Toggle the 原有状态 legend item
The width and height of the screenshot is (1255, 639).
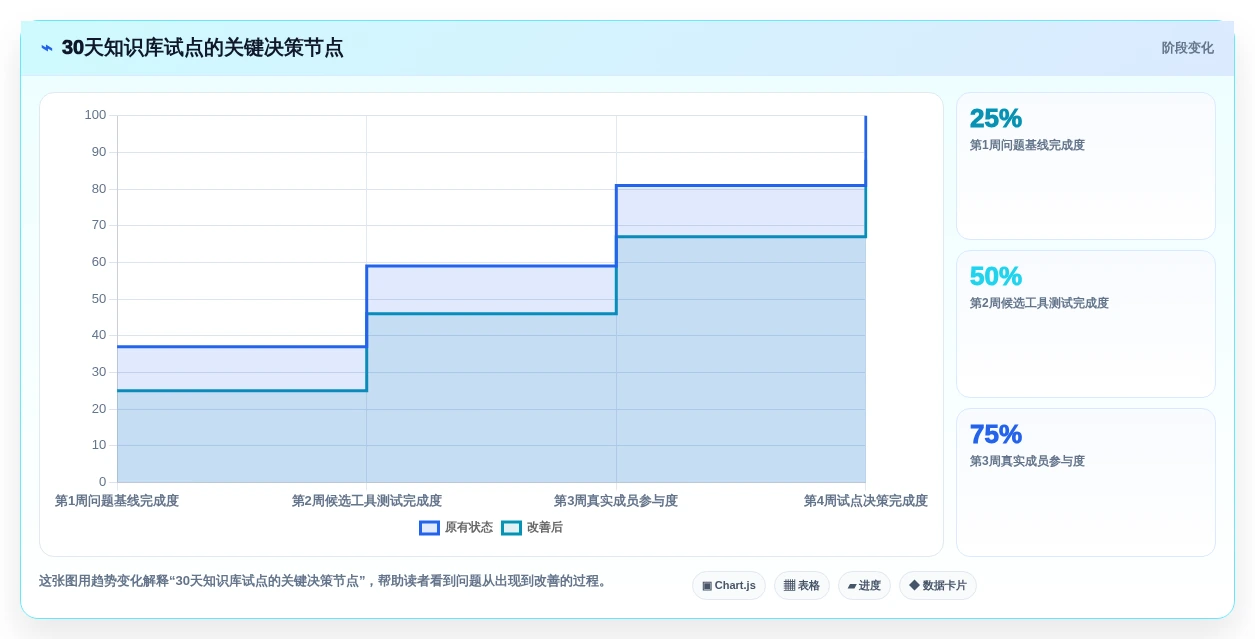coord(456,528)
